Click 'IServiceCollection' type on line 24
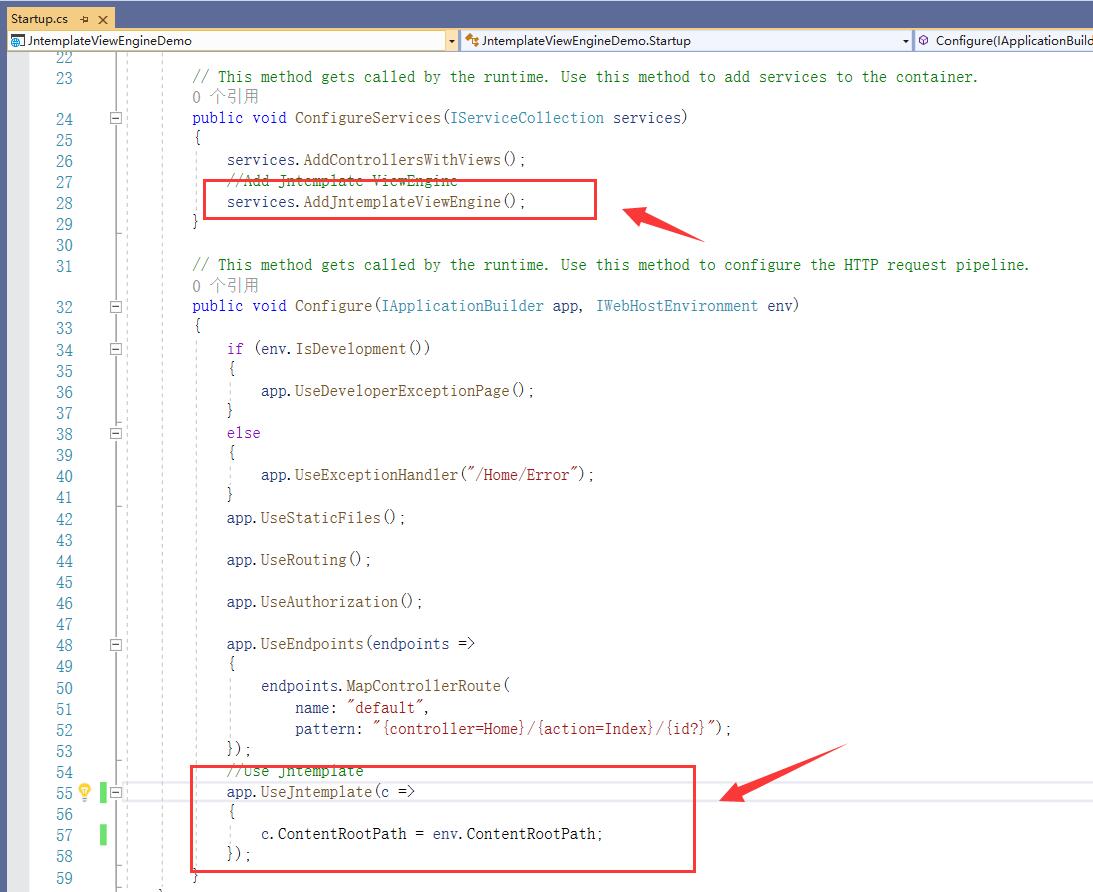This screenshot has width=1093, height=892. [x=527, y=118]
